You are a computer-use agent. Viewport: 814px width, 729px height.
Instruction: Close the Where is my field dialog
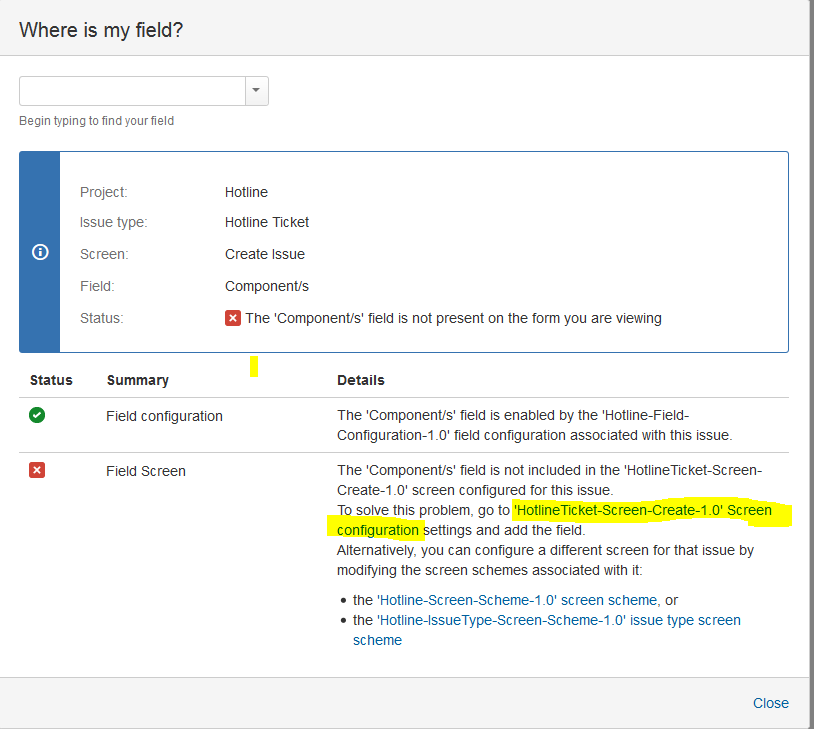pos(770,703)
